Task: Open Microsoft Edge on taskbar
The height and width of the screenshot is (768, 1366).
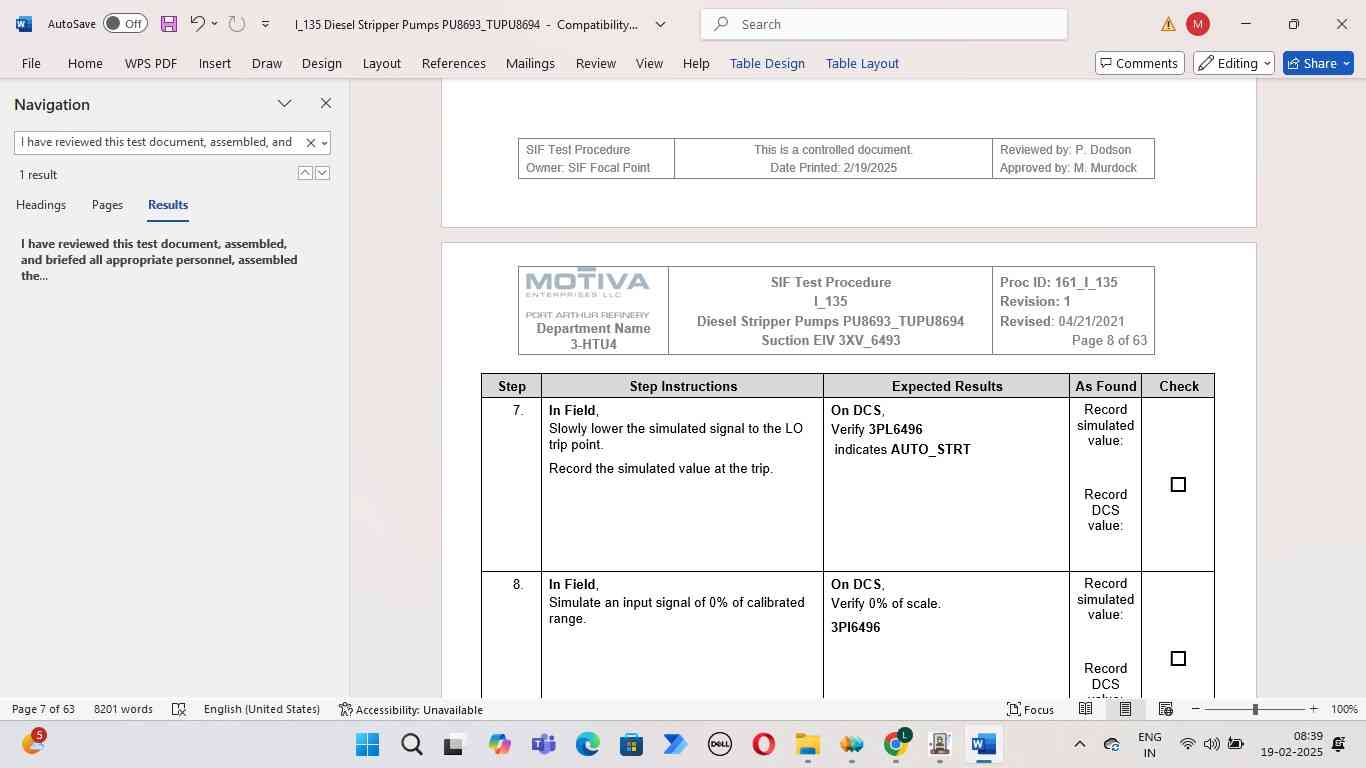Action: coord(587,744)
